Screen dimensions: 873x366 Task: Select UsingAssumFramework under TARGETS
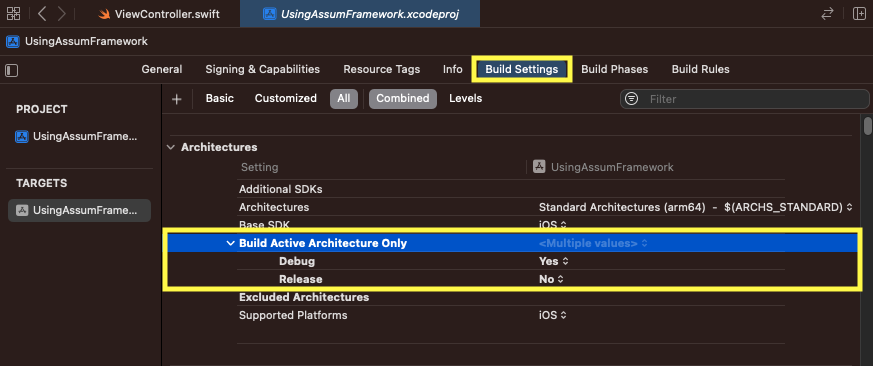click(x=79, y=211)
